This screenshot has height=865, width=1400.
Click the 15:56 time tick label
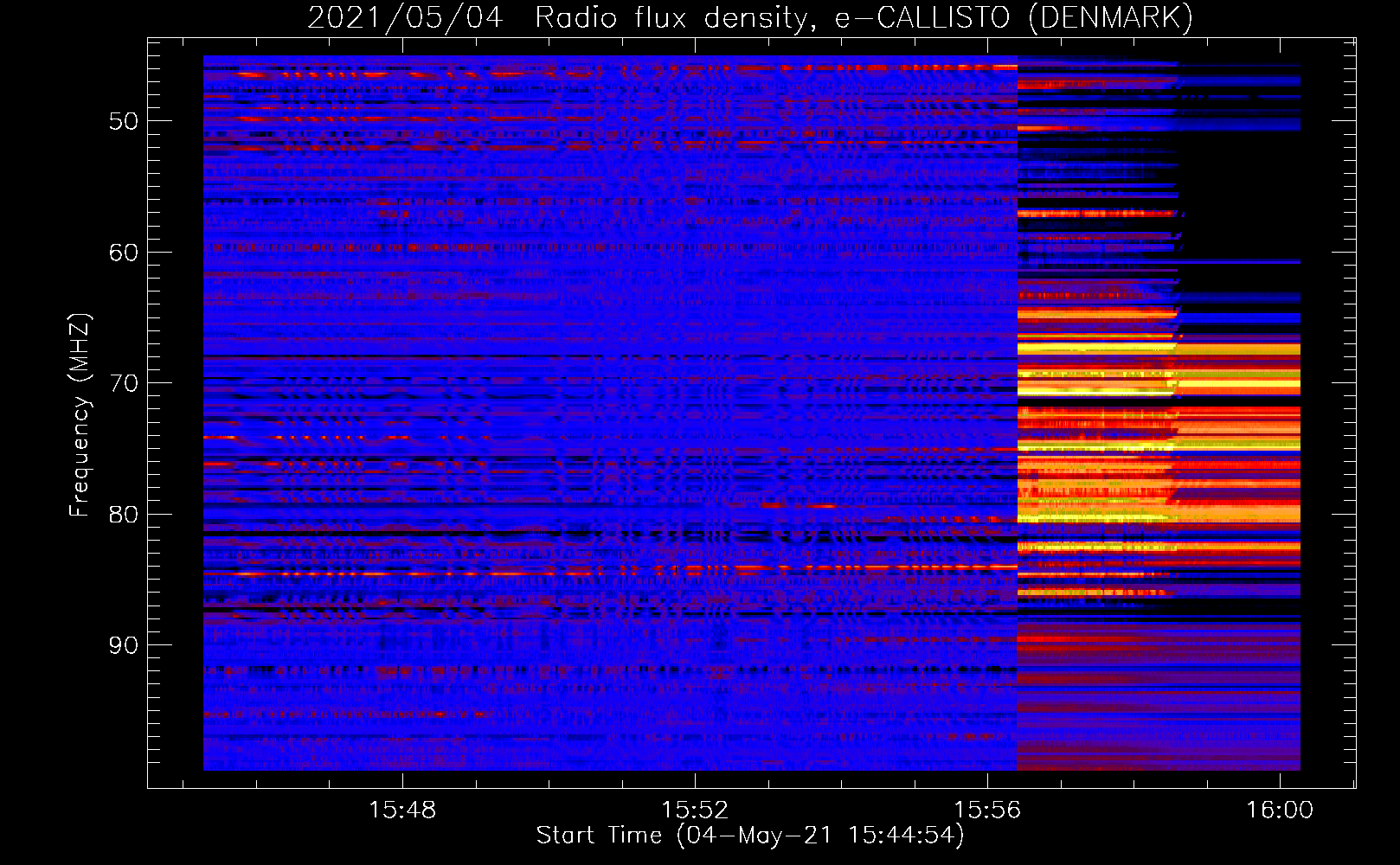(987, 811)
